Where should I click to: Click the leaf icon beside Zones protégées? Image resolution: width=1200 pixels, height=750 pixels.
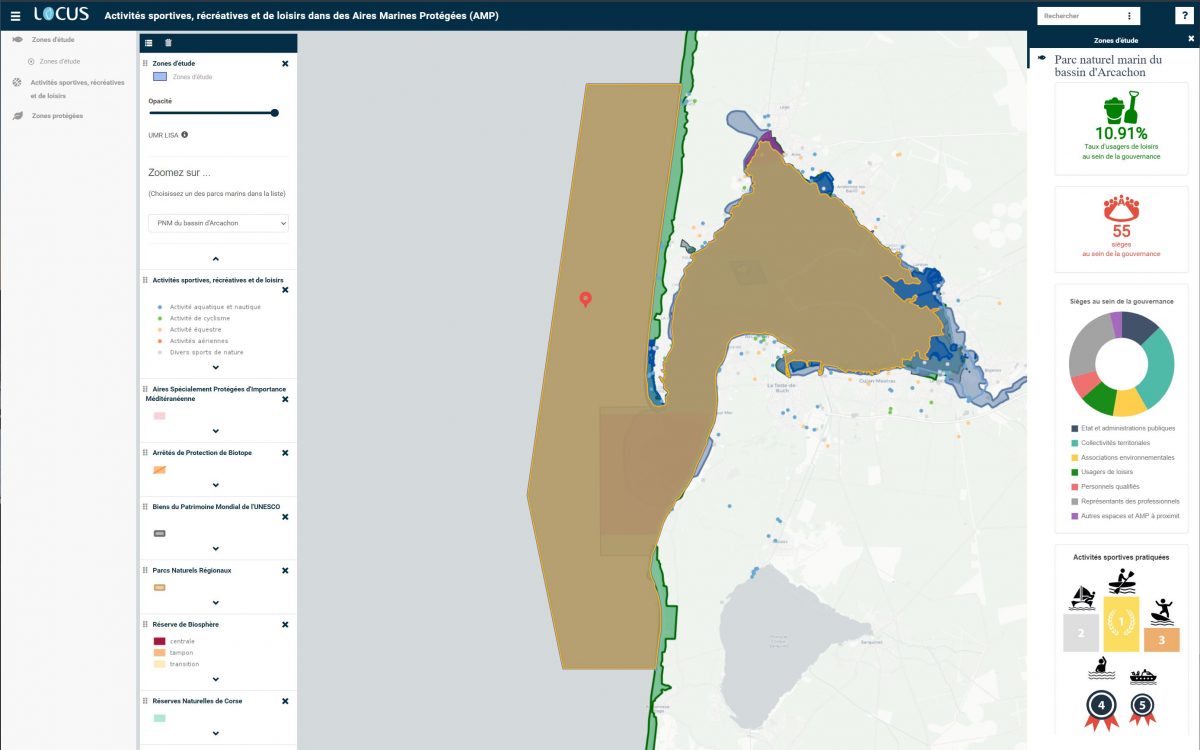coord(17,116)
